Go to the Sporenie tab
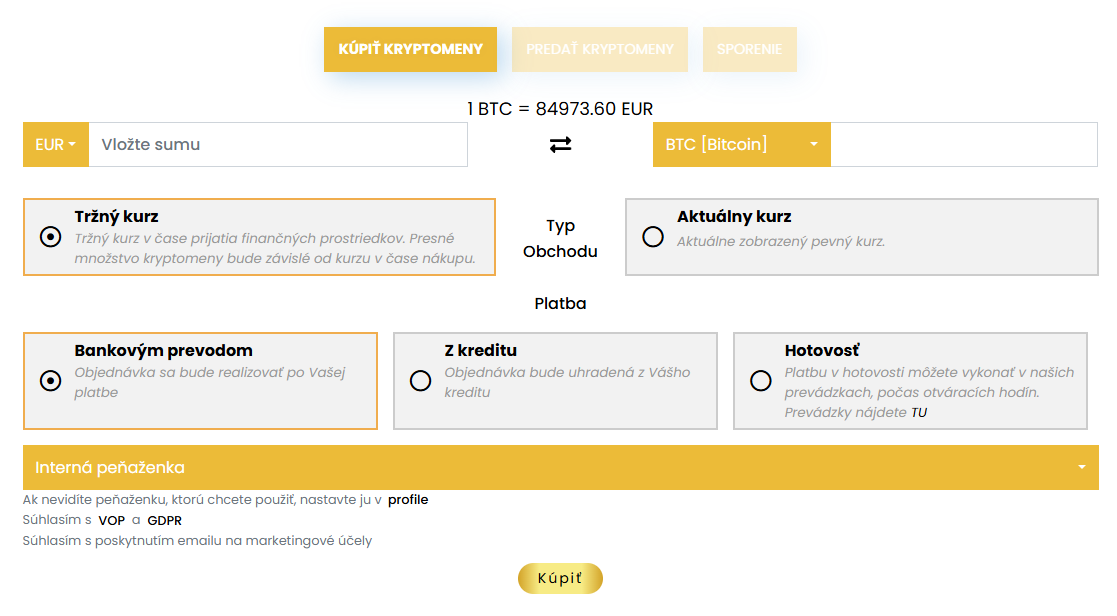The height and width of the screenshot is (616, 1117). tap(749, 49)
